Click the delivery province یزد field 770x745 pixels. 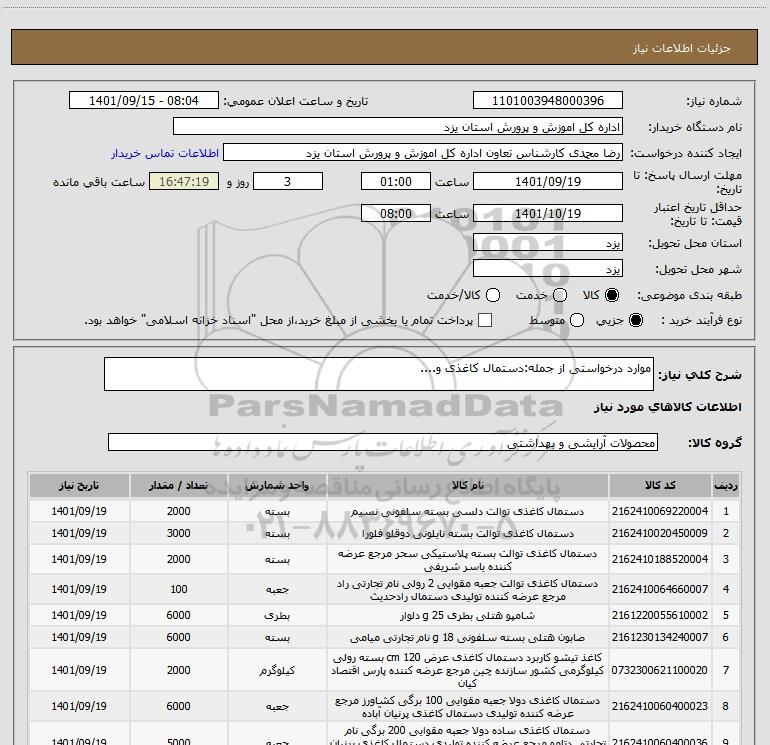point(548,243)
